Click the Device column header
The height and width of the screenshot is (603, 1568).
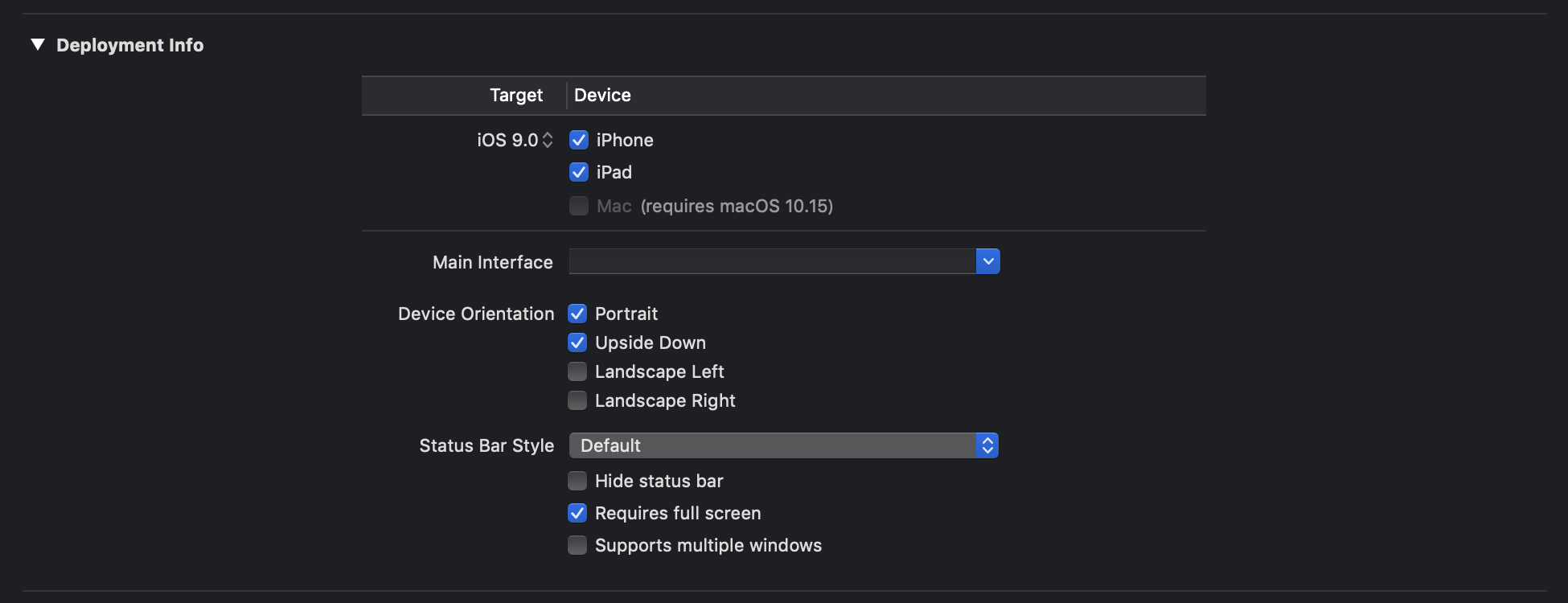pyautogui.click(x=602, y=95)
